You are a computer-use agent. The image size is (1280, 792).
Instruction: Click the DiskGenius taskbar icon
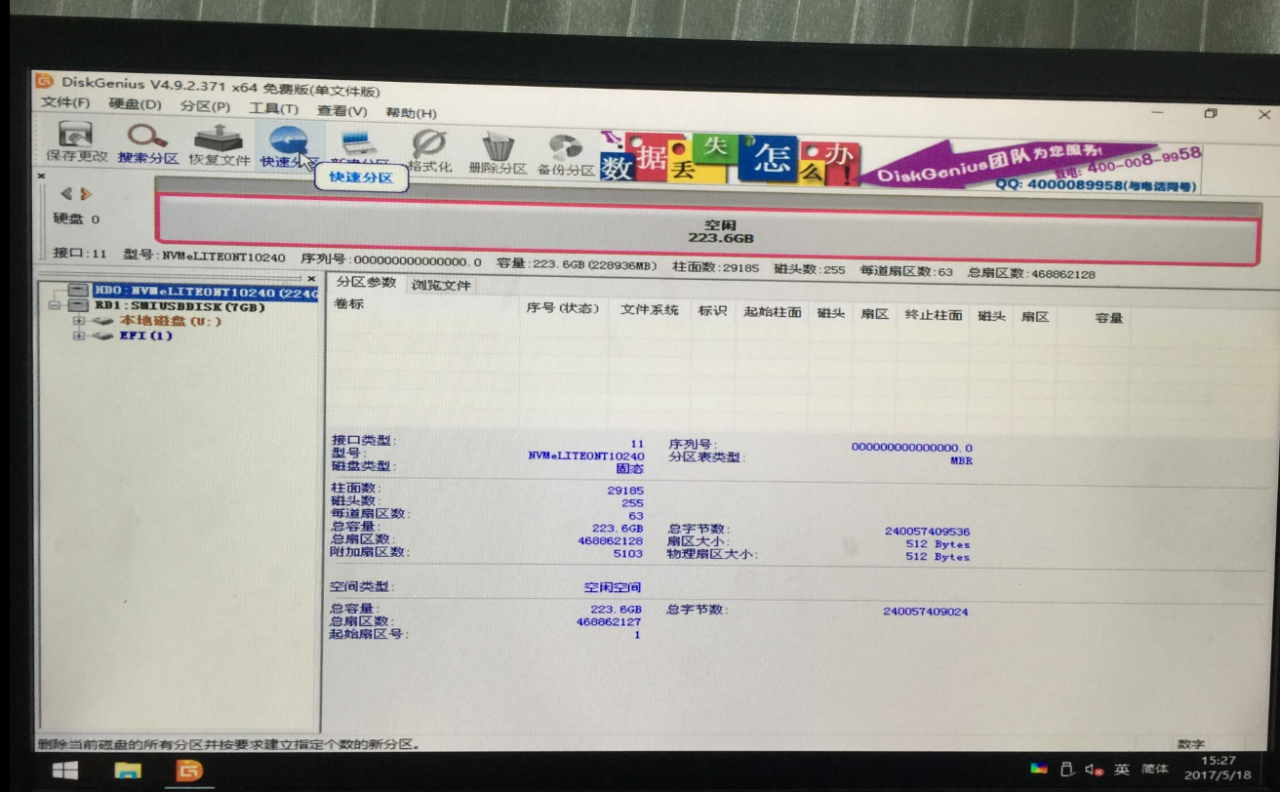(189, 771)
